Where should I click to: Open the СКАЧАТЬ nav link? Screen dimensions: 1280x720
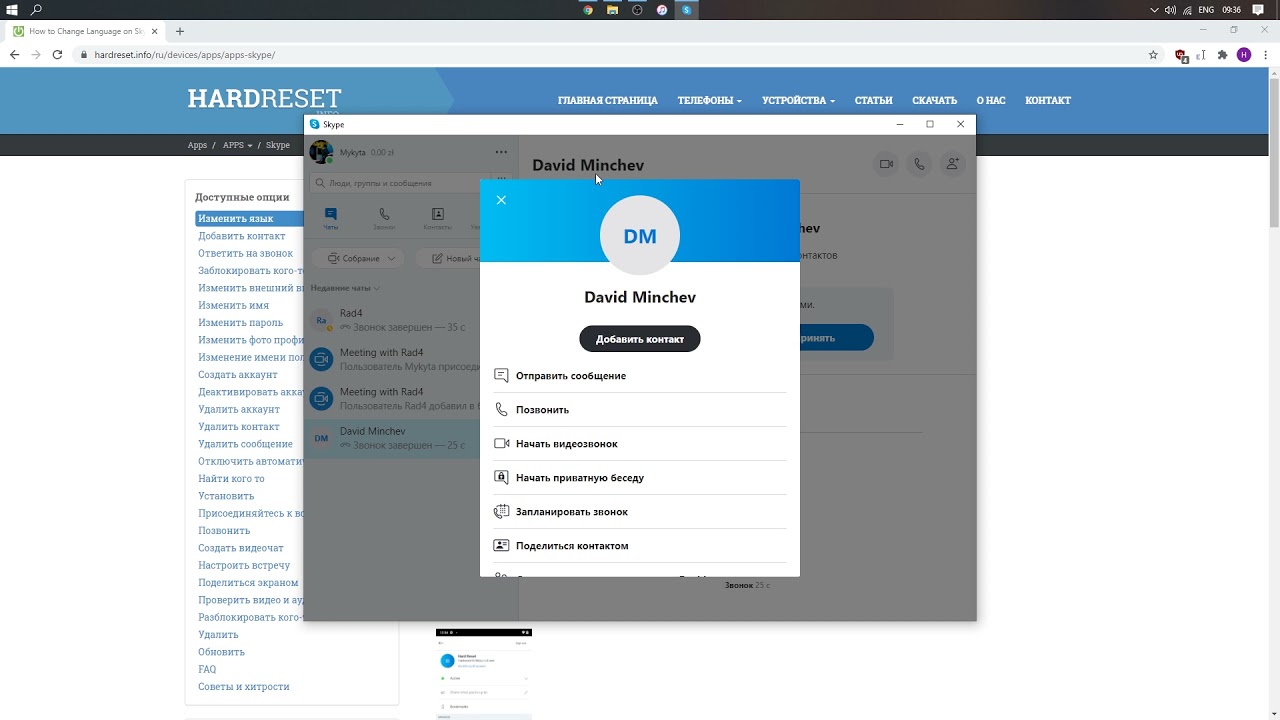pos(935,100)
